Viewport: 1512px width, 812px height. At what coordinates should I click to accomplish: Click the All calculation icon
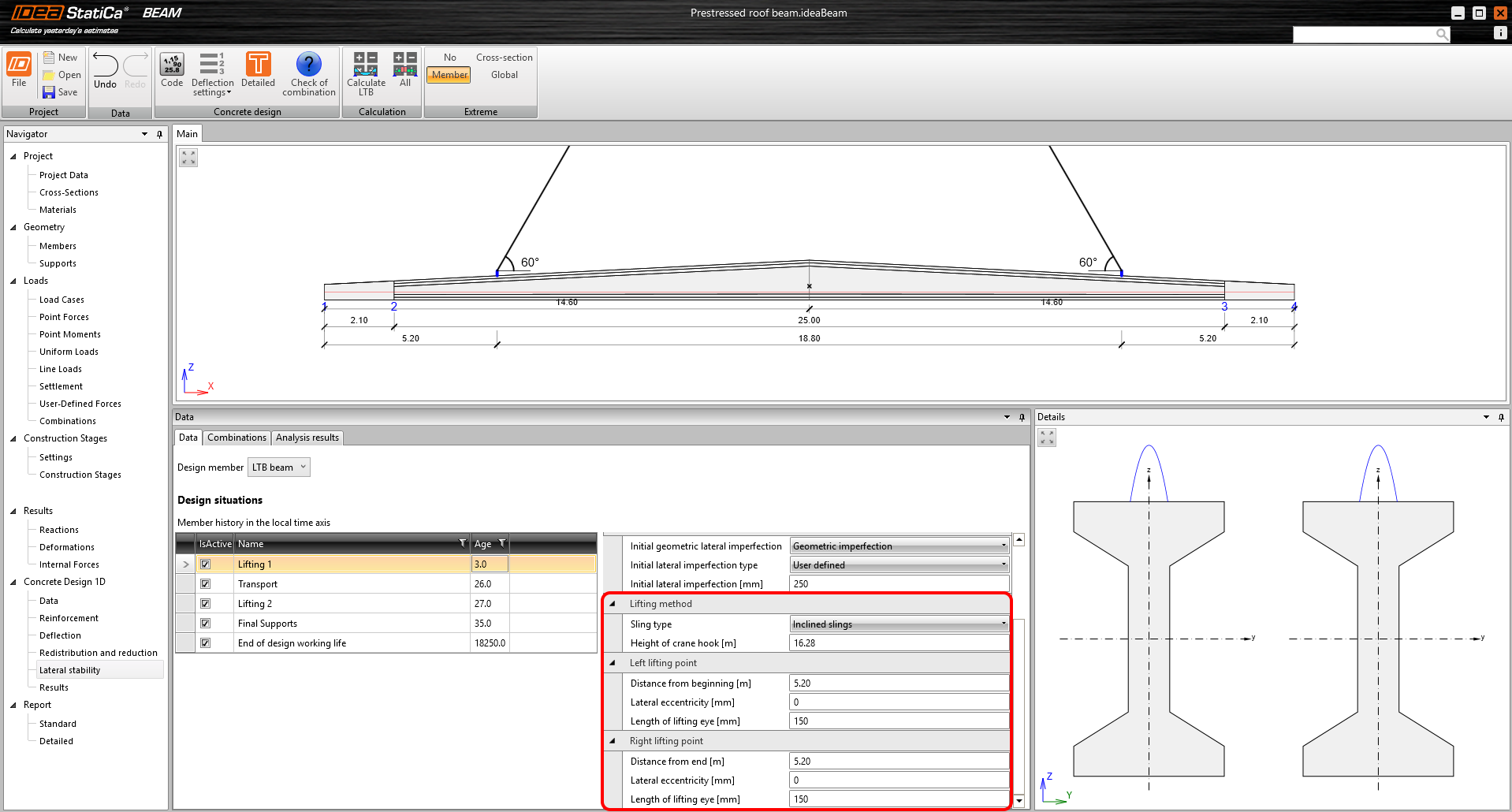pyautogui.click(x=404, y=71)
